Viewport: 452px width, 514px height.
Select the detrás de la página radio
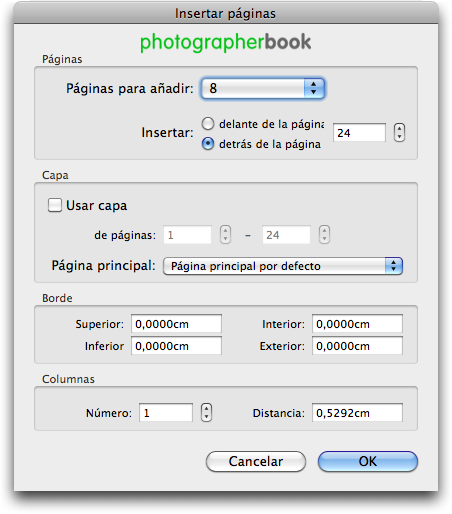coord(208,144)
